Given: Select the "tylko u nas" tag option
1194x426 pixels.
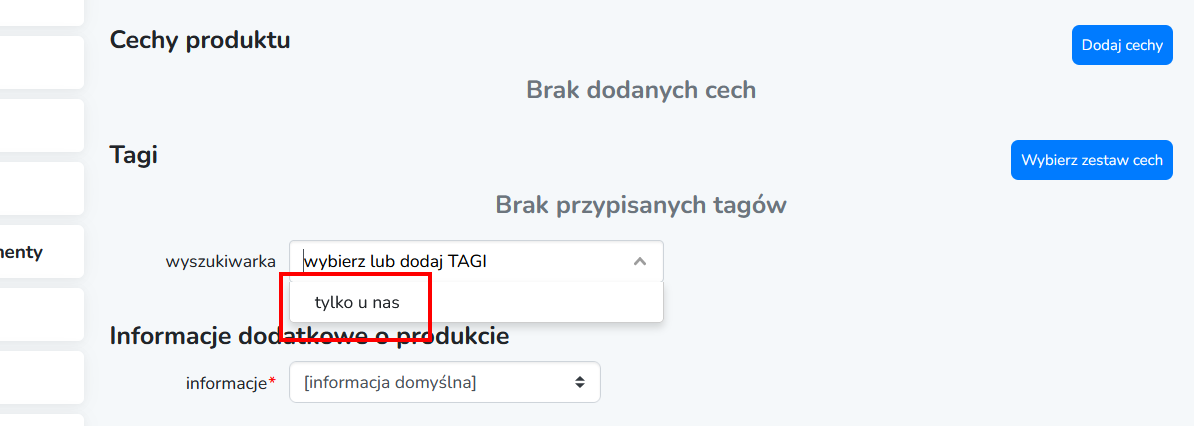Looking at the screenshot, I should [357, 302].
